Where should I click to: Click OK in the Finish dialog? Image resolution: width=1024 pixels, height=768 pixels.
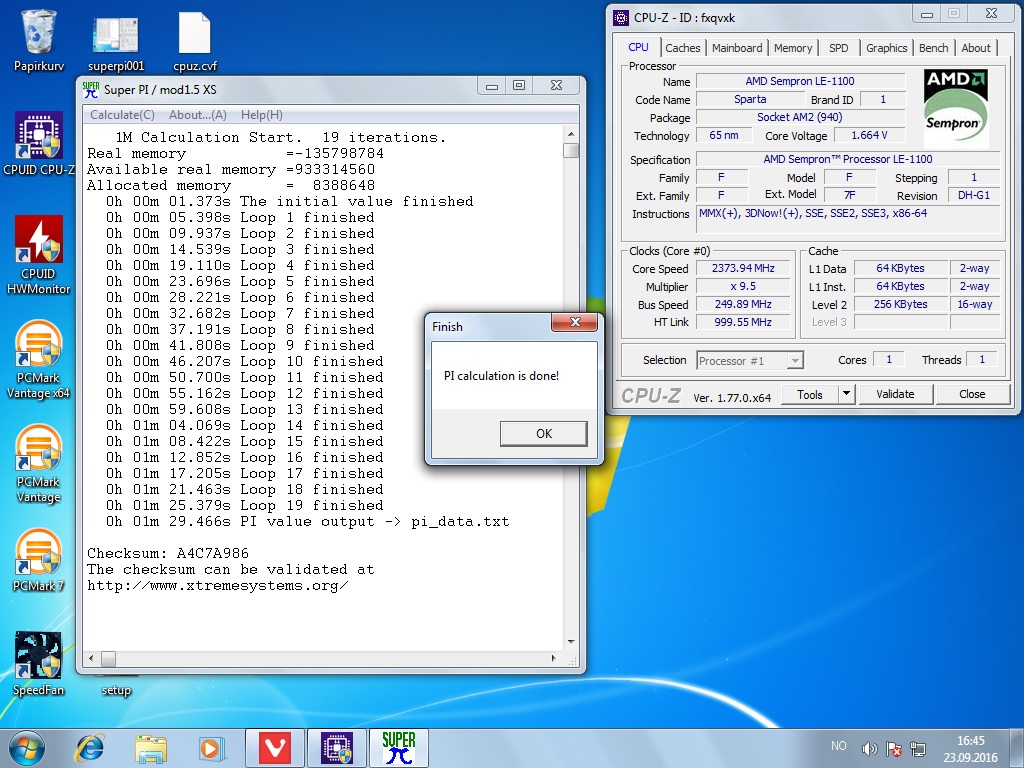point(543,434)
